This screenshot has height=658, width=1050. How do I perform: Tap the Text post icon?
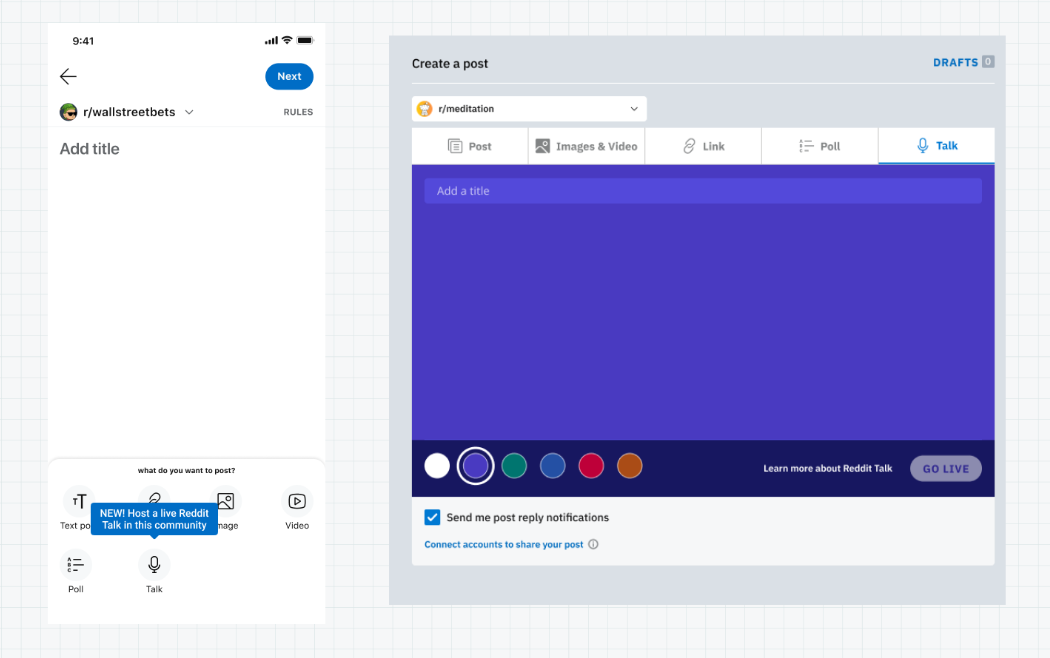pyautogui.click(x=77, y=501)
